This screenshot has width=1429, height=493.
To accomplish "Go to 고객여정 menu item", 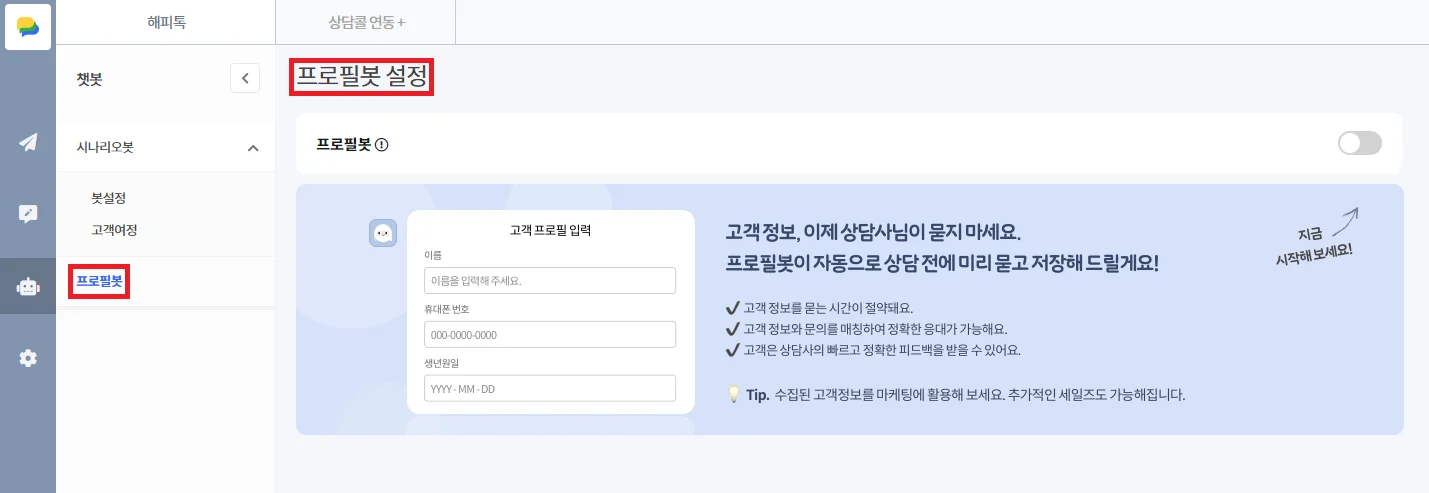I will pos(114,230).
